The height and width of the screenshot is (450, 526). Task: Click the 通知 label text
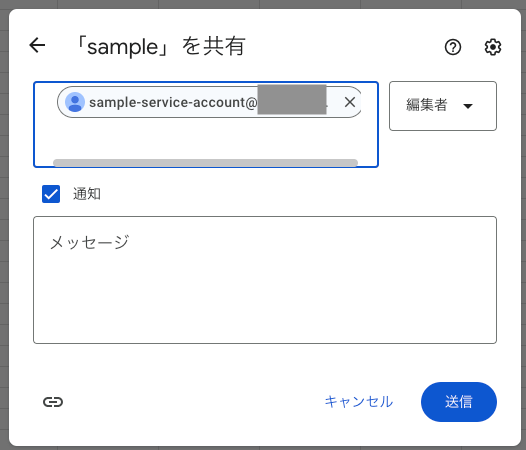tap(87, 194)
